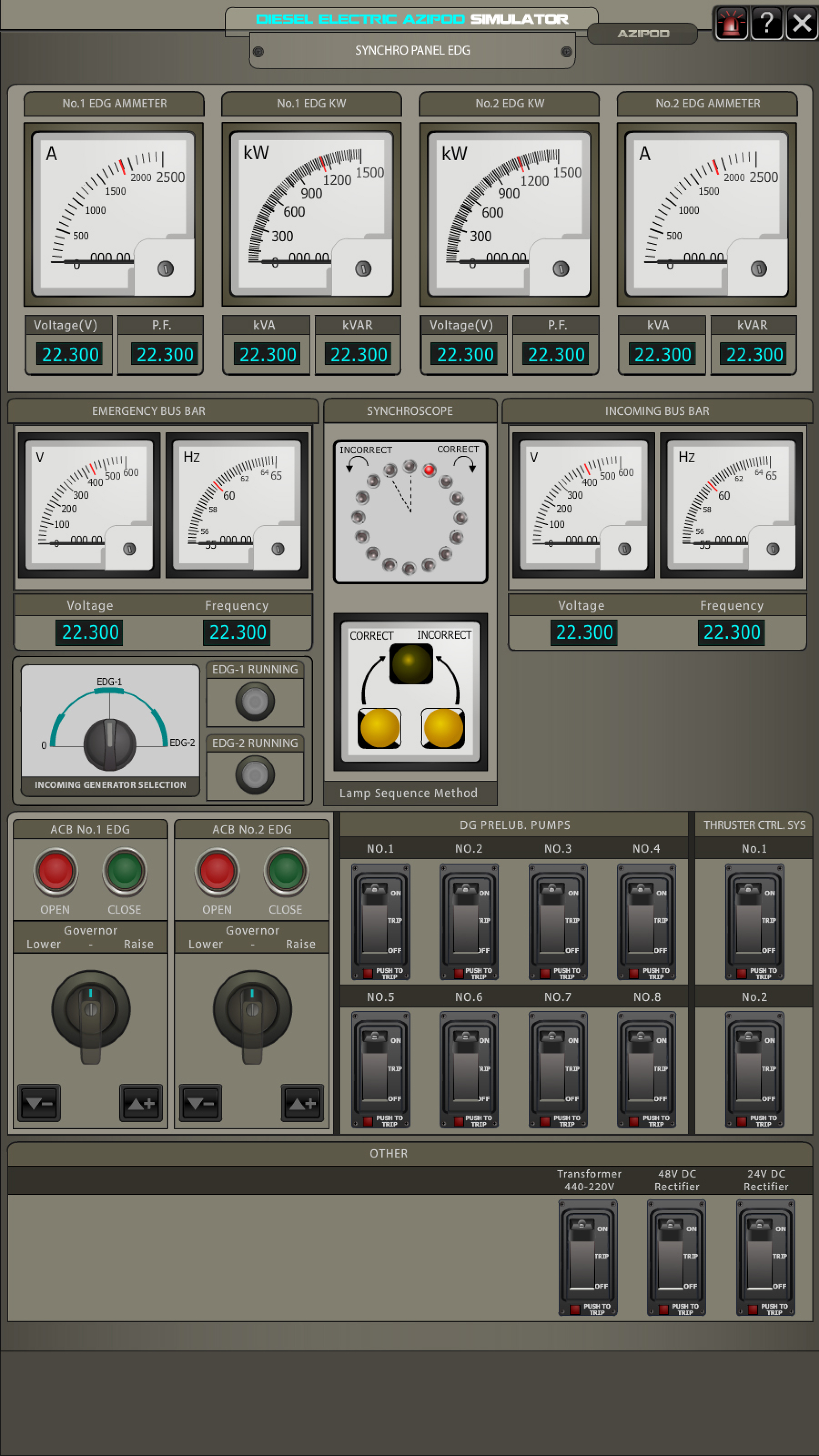Push the red trip button on Thruster No.1

pyautogui.click(x=742, y=973)
